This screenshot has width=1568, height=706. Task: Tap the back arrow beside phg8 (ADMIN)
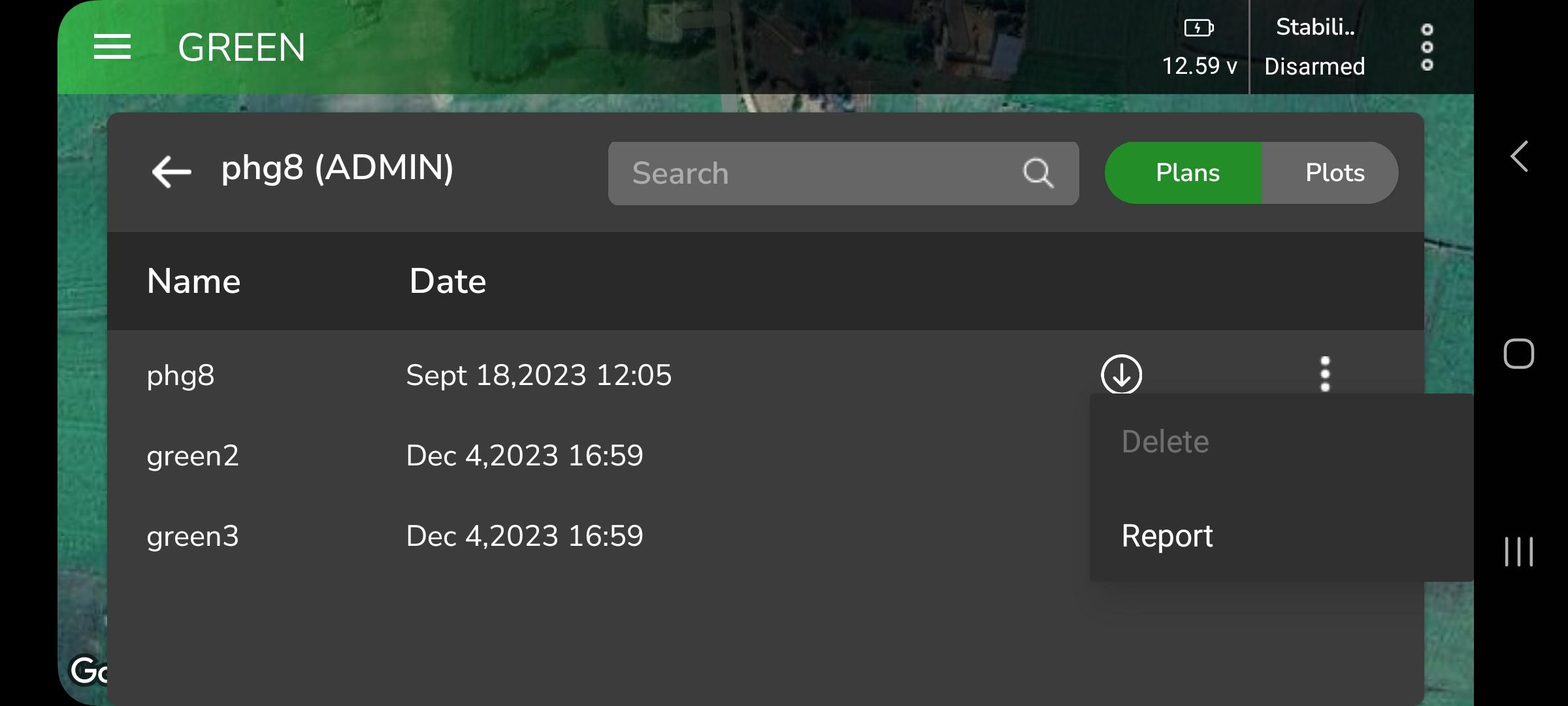171,172
